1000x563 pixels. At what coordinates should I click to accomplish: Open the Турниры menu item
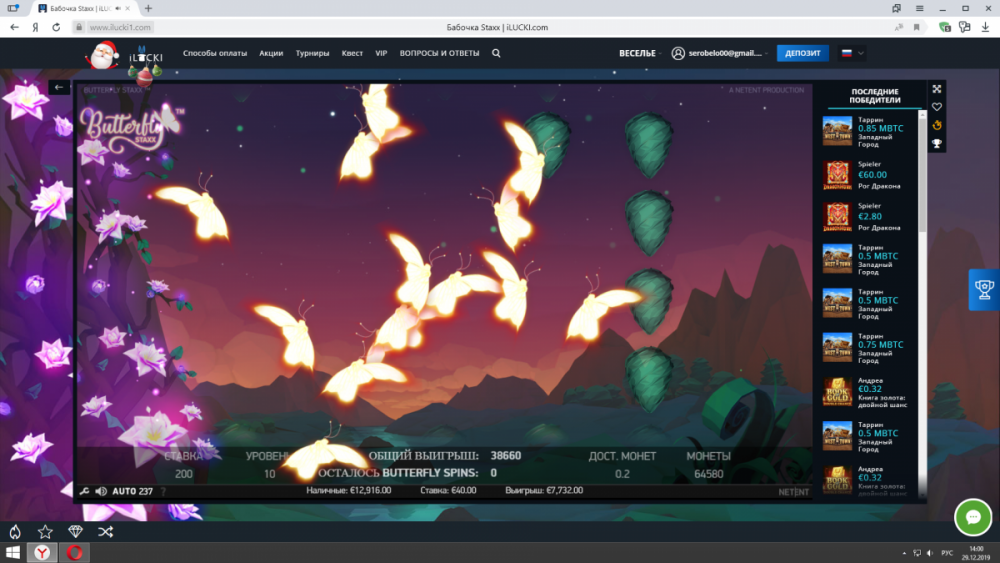tap(312, 53)
